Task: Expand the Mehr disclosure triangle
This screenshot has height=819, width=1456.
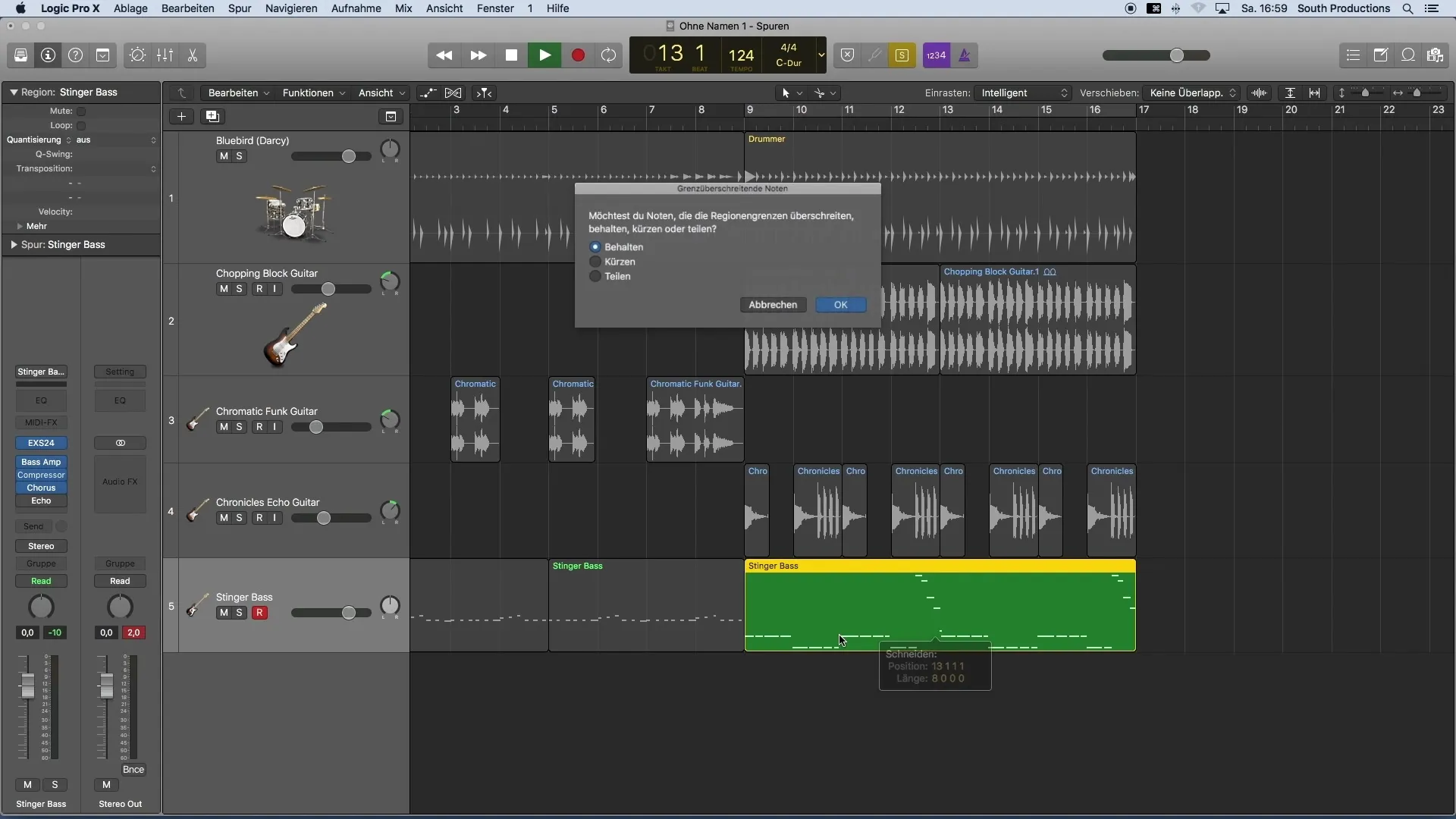Action: (x=20, y=227)
